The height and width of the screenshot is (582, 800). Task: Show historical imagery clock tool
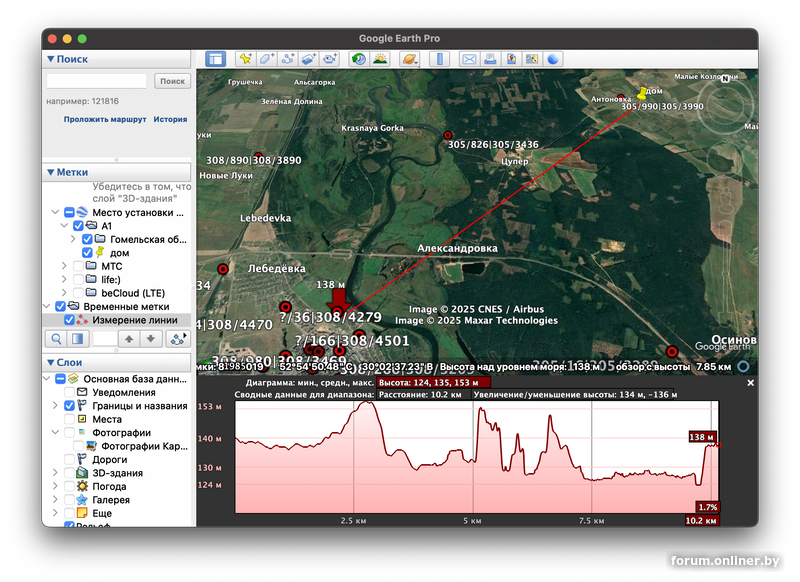(359, 59)
